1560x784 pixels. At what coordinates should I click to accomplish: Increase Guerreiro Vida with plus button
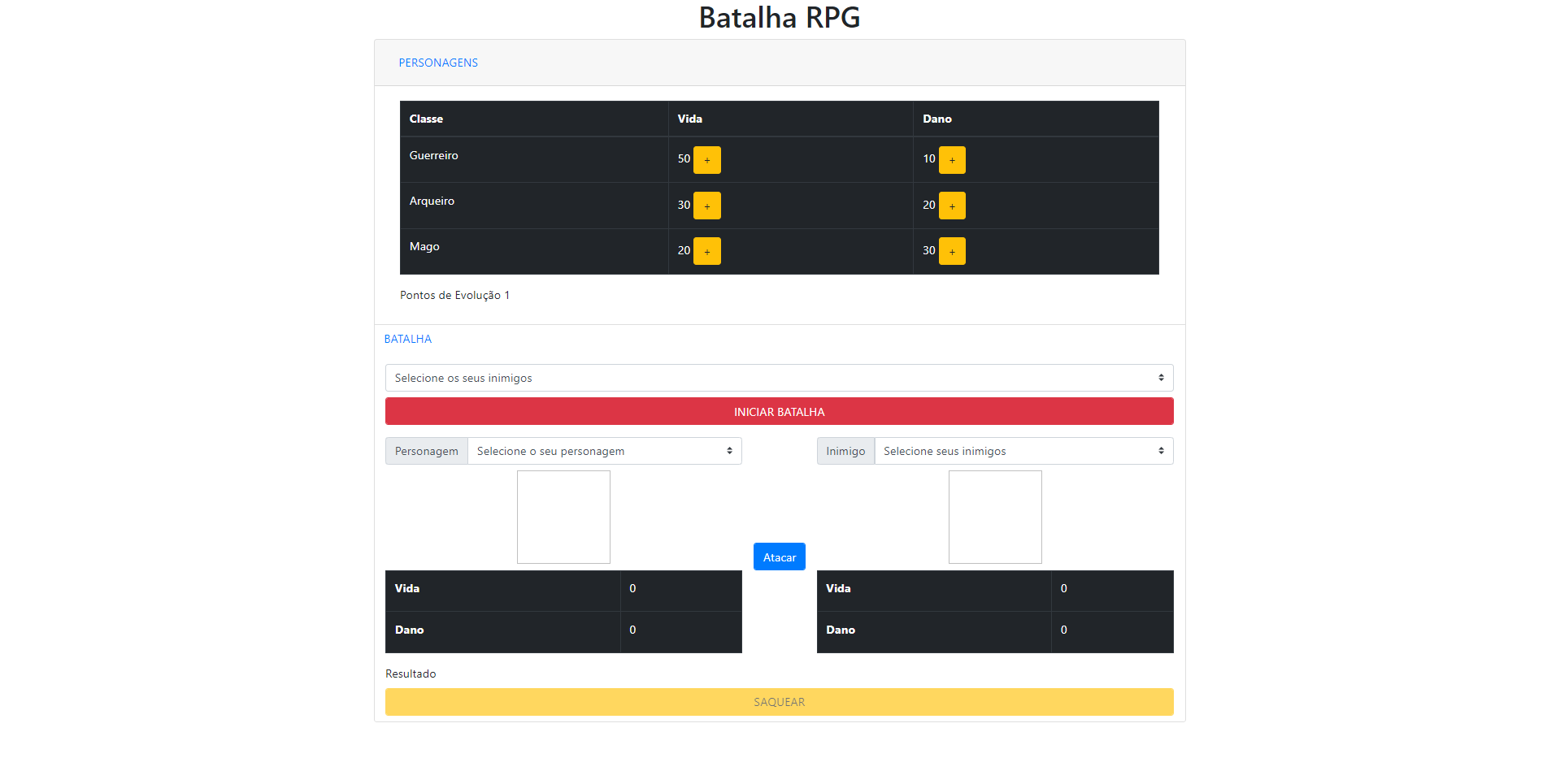coord(706,160)
